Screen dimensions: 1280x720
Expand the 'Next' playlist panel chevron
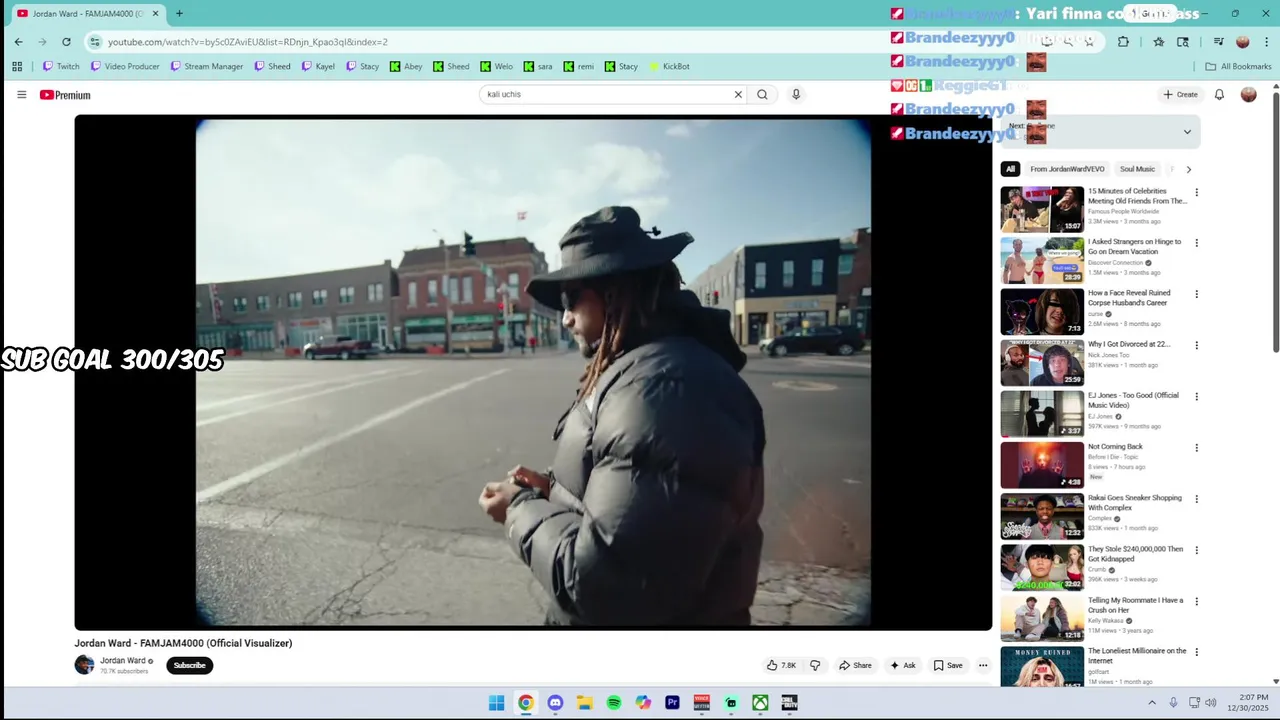pyautogui.click(x=1187, y=132)
